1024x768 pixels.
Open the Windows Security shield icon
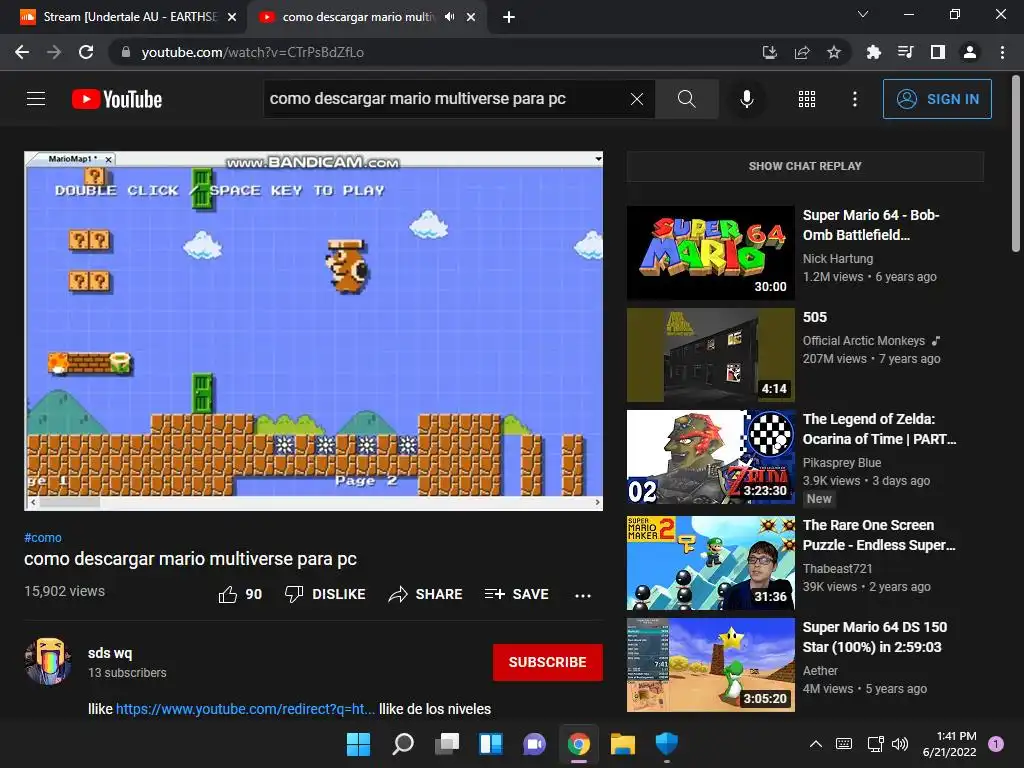tap(666, 744)
